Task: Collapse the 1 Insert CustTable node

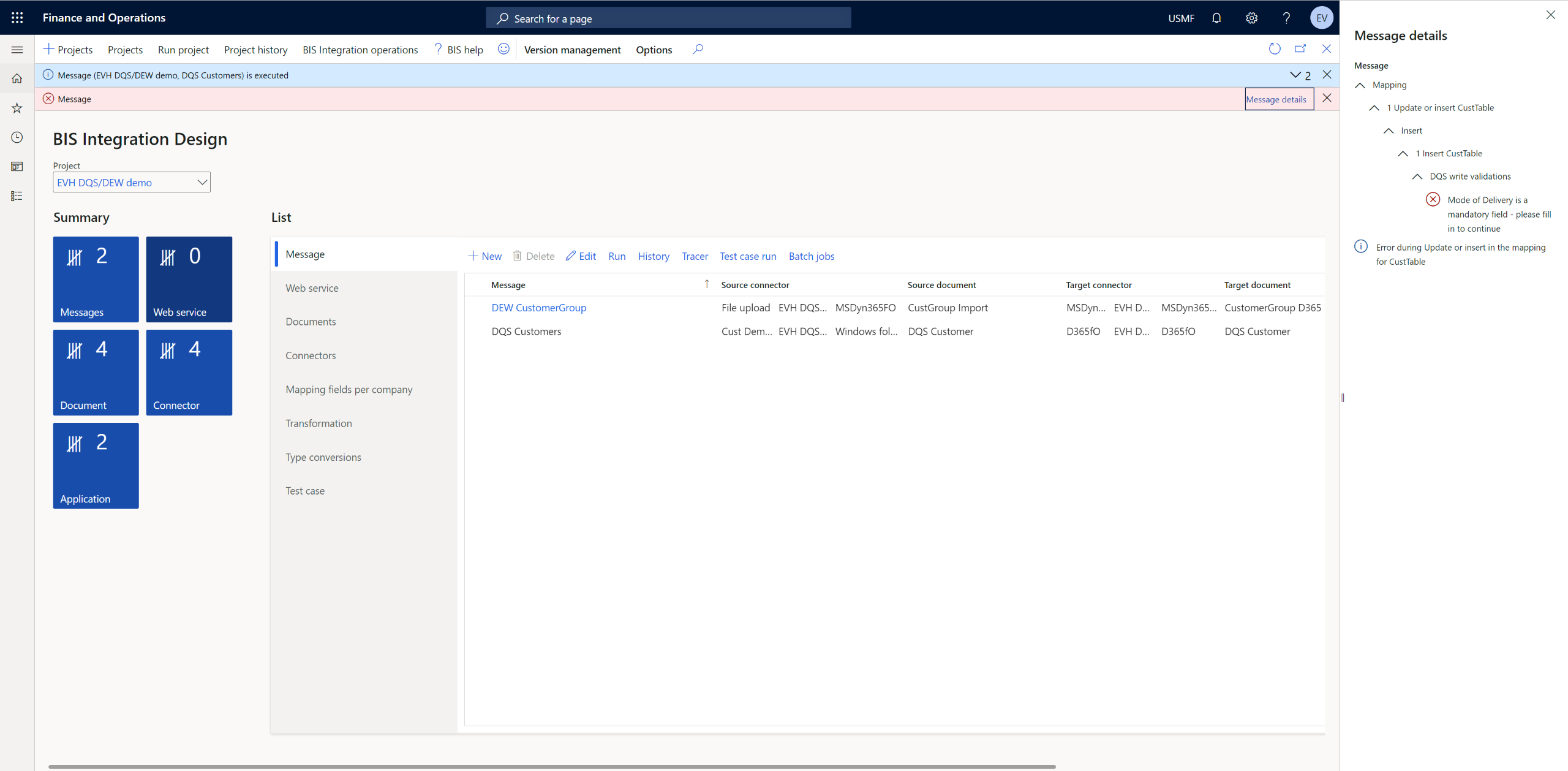Action: (x=1403, y=154)
